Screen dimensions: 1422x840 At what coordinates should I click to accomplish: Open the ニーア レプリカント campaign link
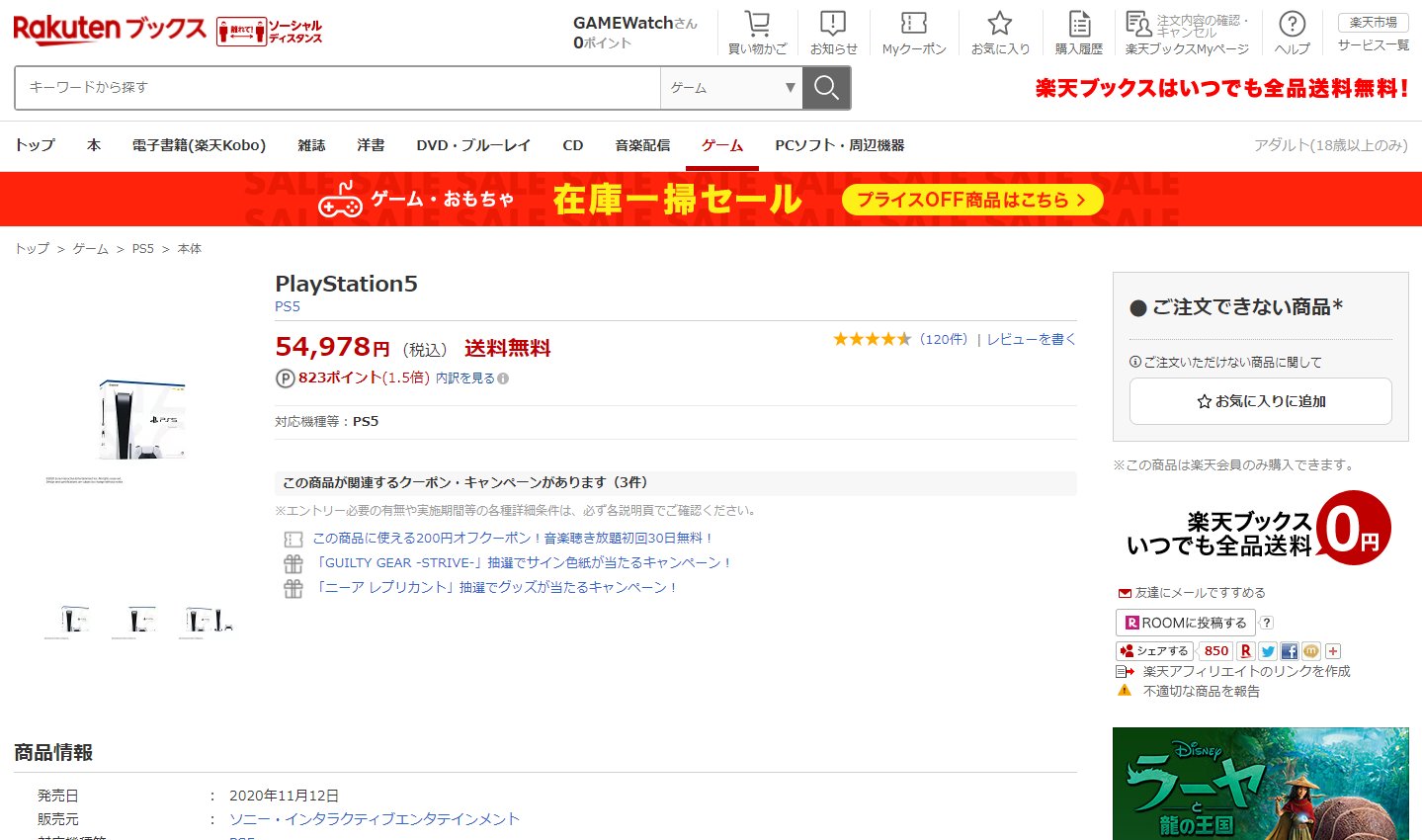point(496,588)
